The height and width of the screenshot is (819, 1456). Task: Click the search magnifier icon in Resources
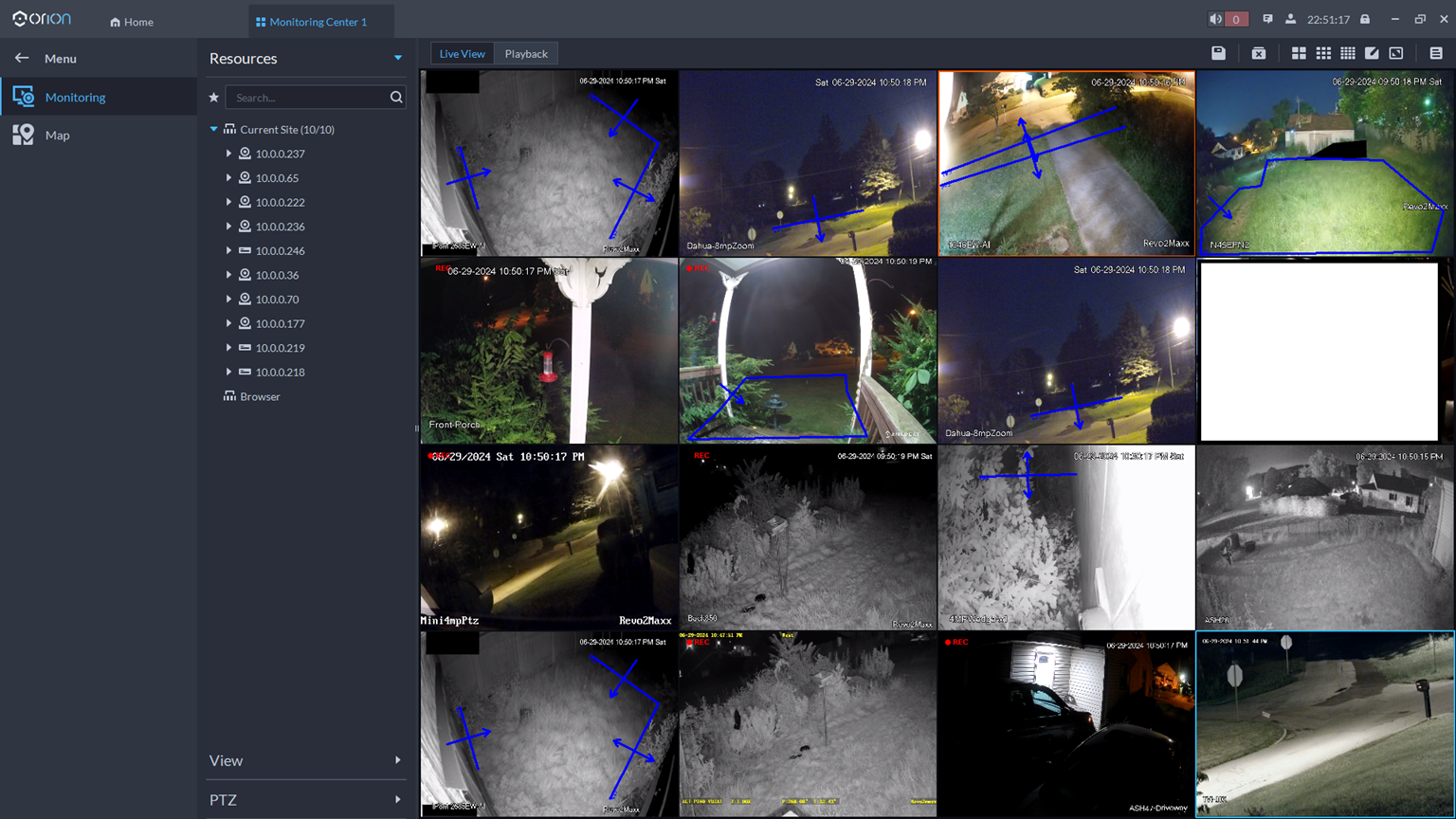pyautogui.click(x=396, y=98)
